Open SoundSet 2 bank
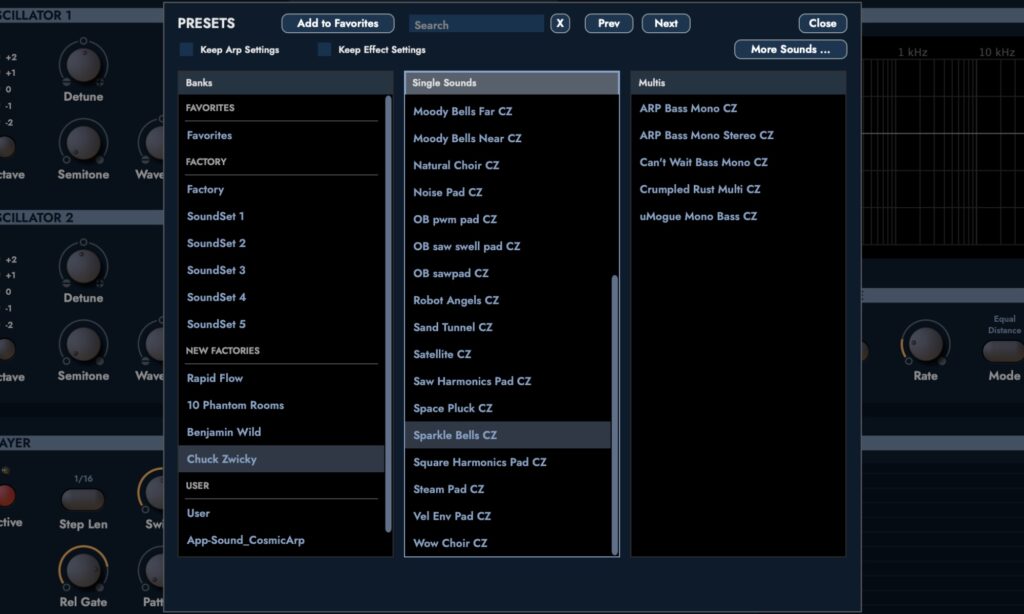The image size is (1024, 614). 281,243
